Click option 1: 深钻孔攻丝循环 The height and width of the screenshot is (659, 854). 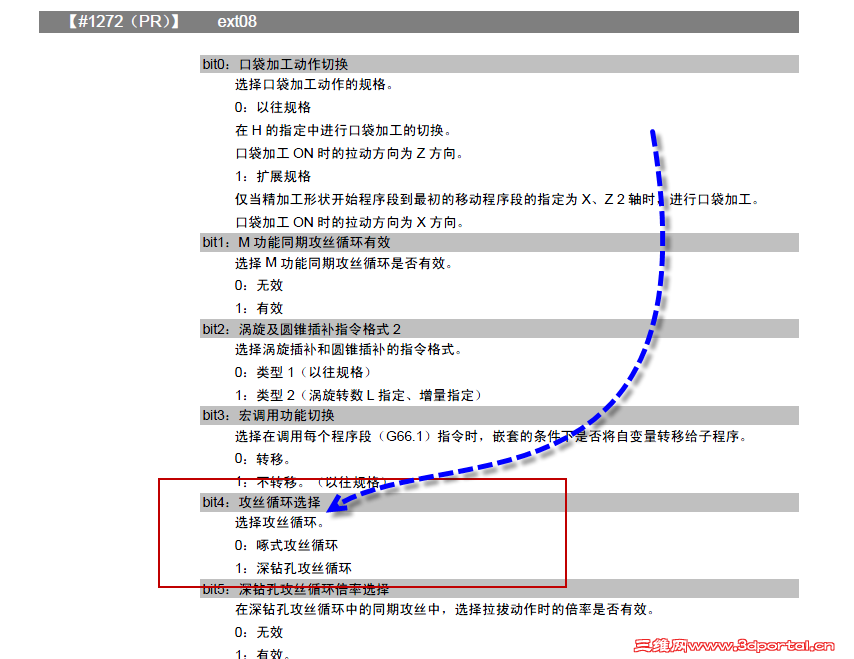pos(293,568)
